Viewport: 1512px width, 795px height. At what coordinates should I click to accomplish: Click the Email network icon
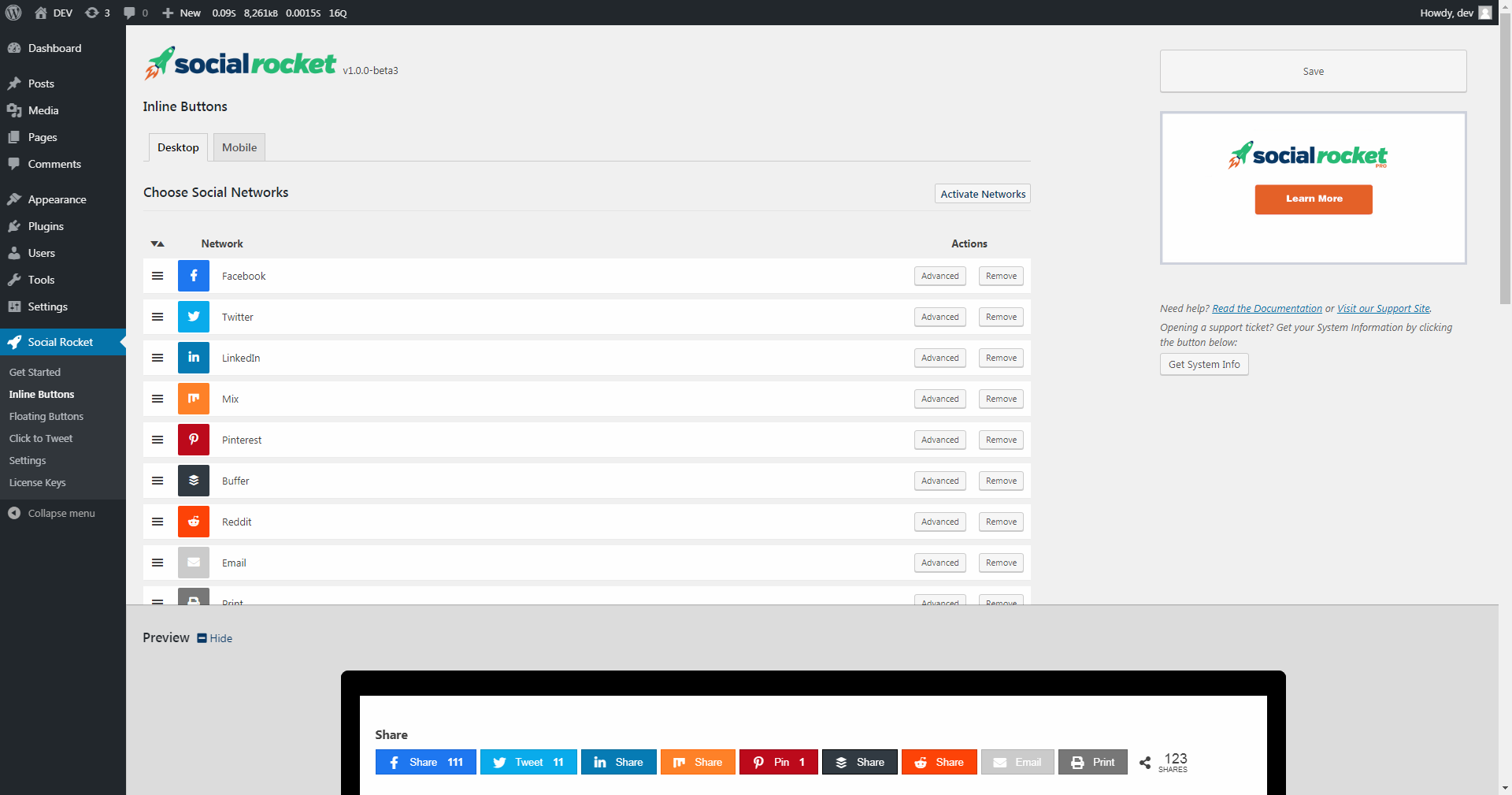[194, 563]
